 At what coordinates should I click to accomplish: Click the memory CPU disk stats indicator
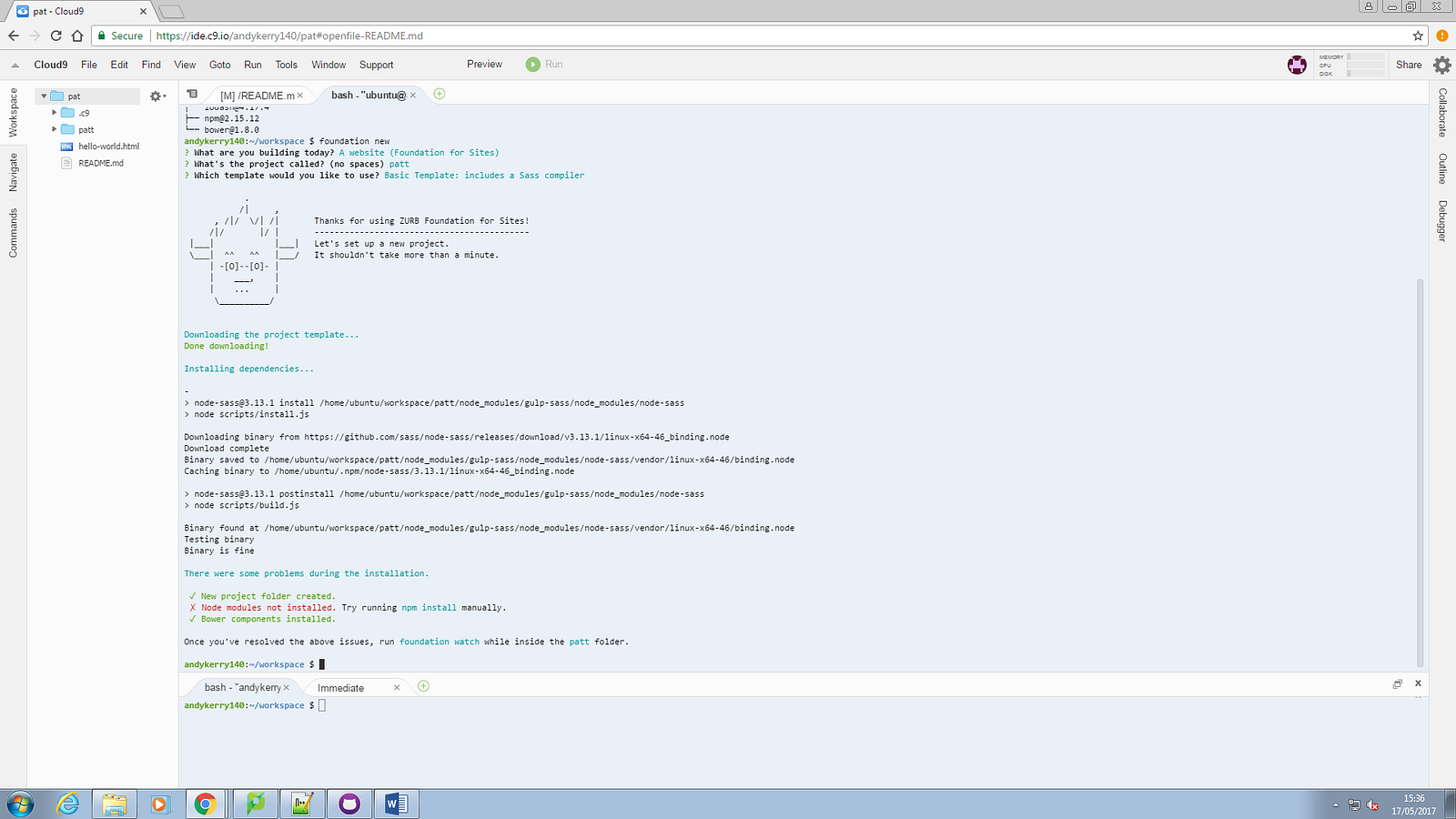[1350, 65]
